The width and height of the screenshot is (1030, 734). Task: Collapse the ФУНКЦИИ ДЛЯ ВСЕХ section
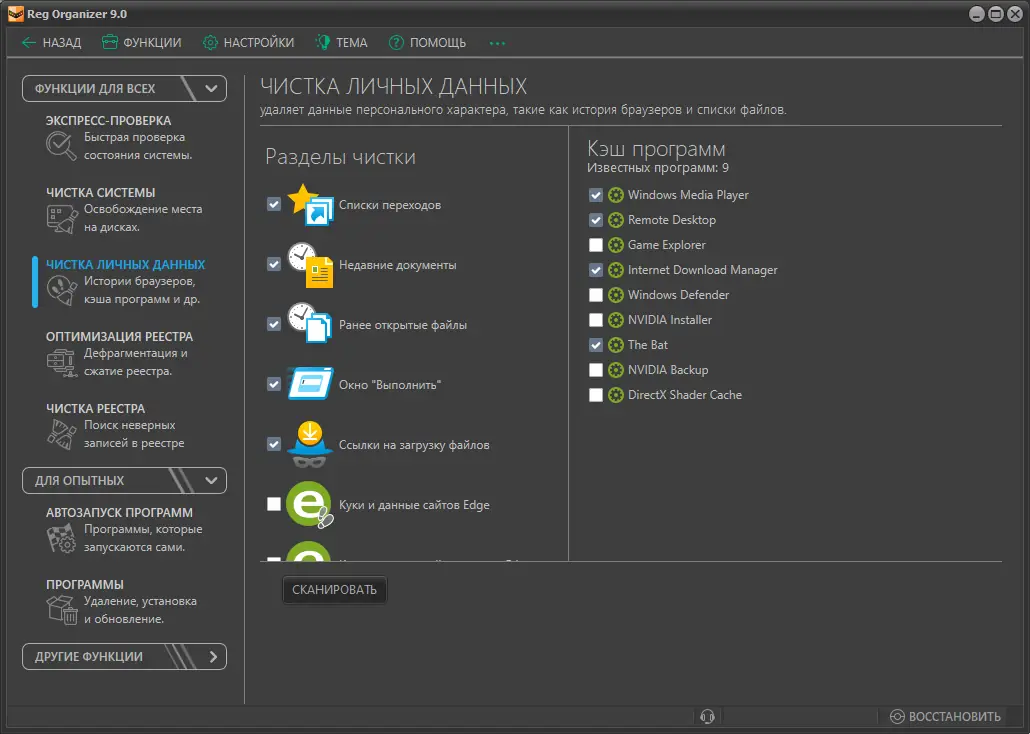211,88
